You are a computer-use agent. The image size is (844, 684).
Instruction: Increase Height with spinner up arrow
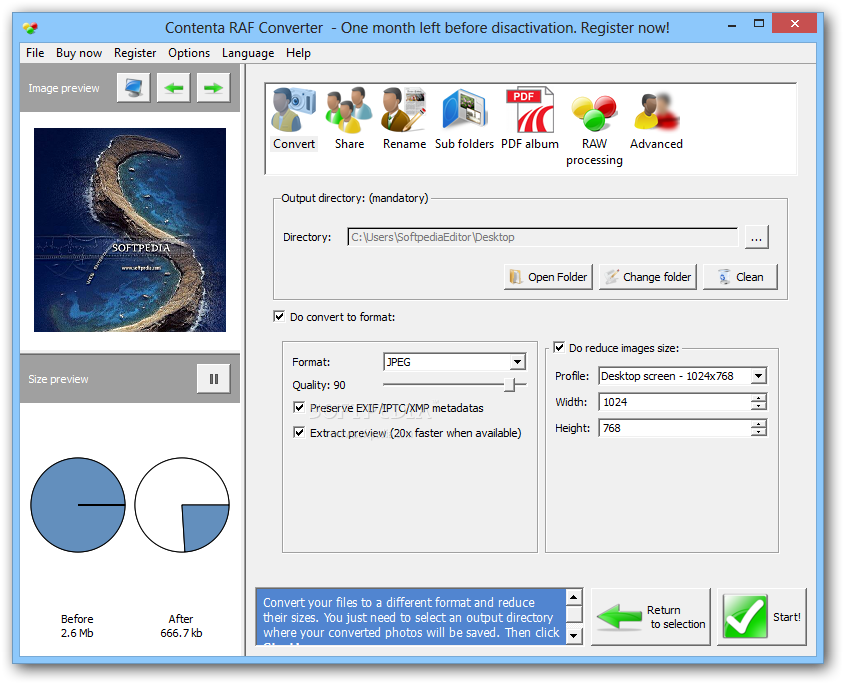pos(758,424)
